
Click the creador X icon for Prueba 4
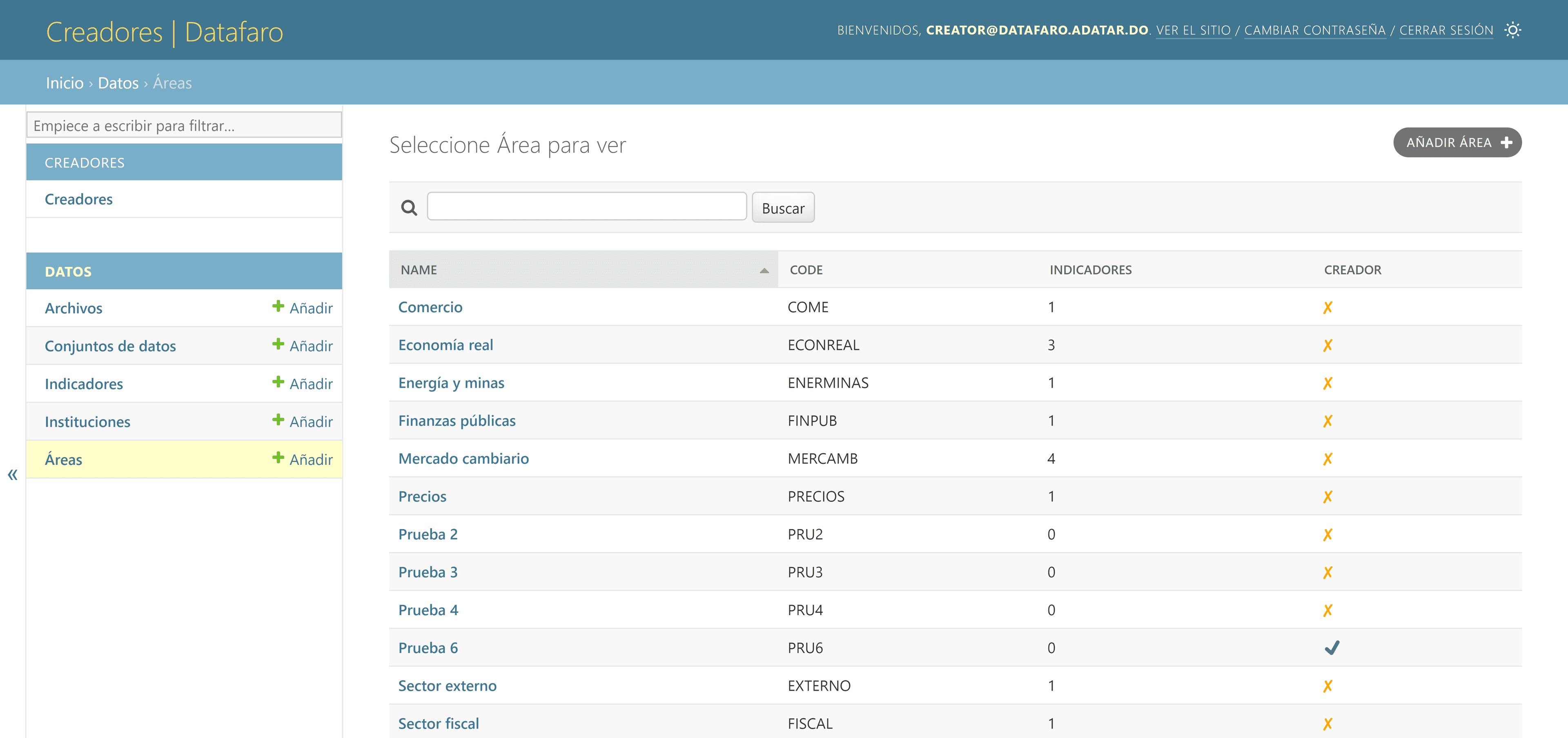[x=1327, y=610]
